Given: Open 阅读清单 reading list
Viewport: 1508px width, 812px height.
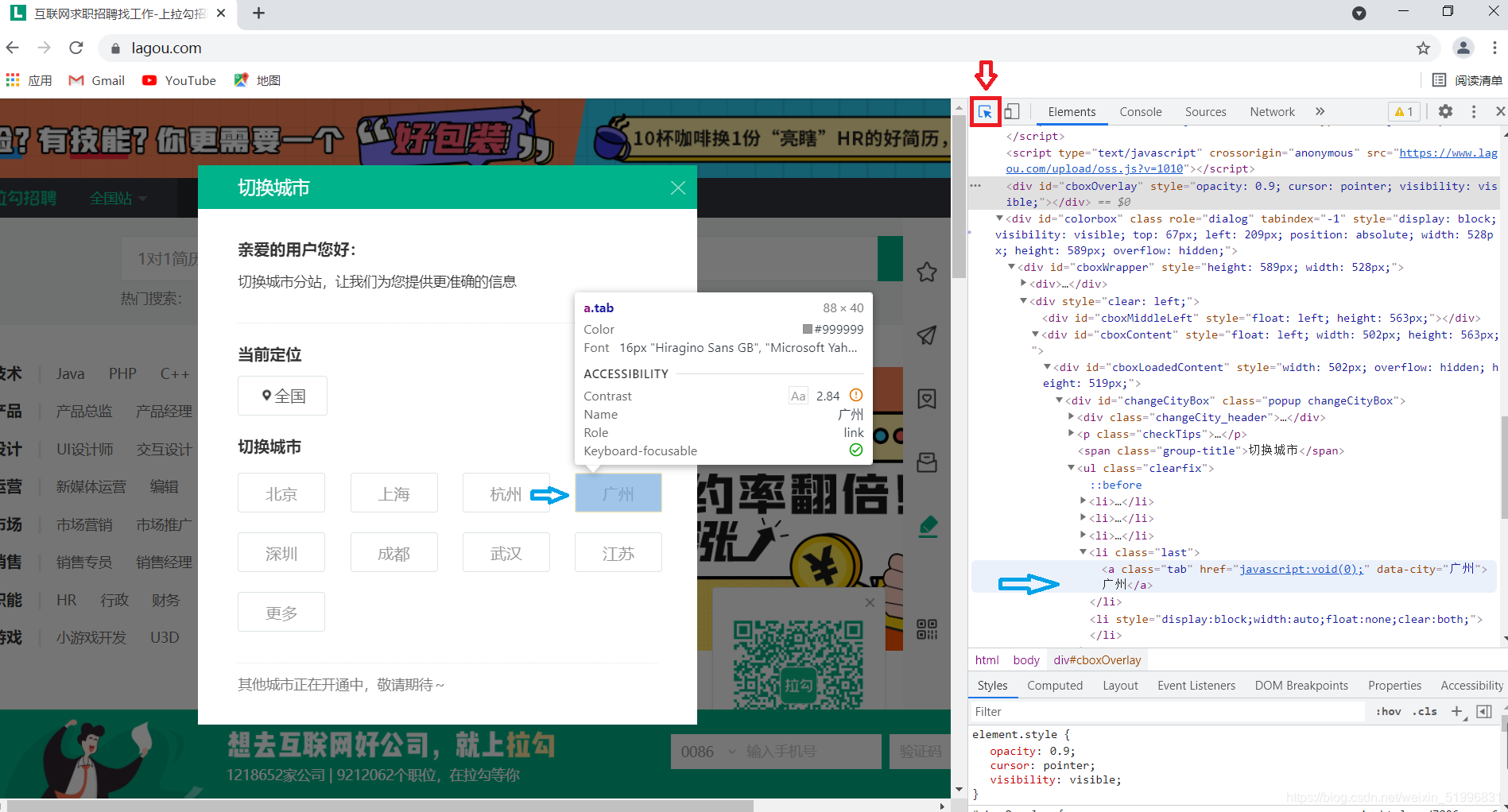Looking at the screenshot, I should coord(1467,80).
